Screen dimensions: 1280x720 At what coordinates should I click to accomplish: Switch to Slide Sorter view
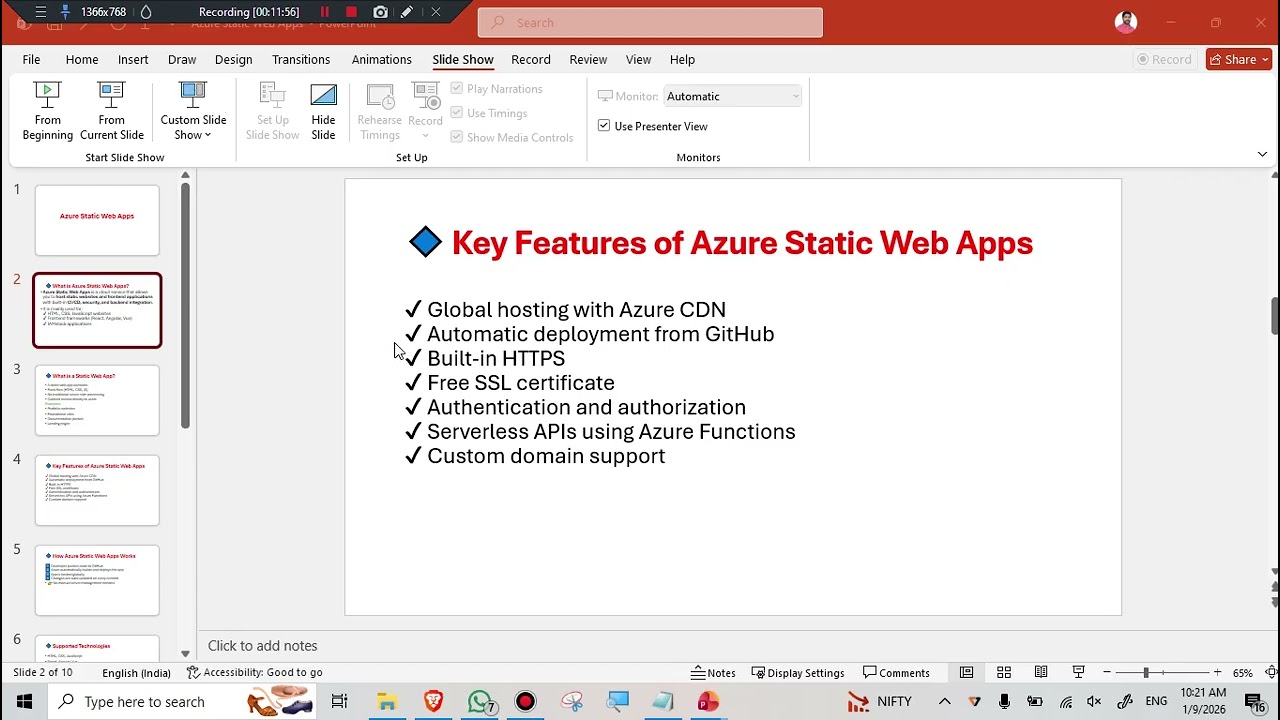click(1003, 672)
